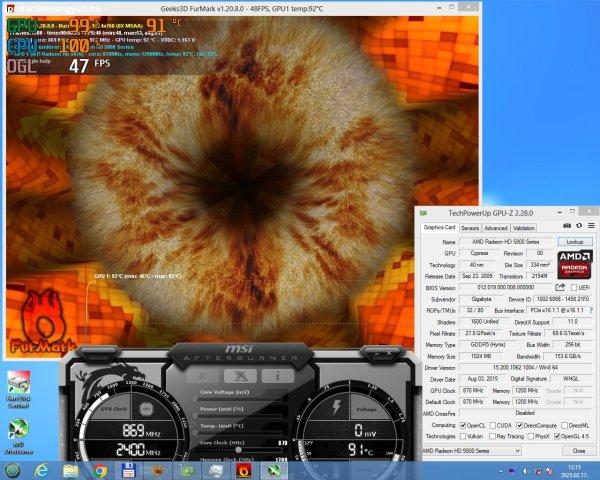Viewport: 600px width, 480px height.
Task: Click the Name field showing AMD Radeon HD 5800
Action: click(x=505, y=242)
